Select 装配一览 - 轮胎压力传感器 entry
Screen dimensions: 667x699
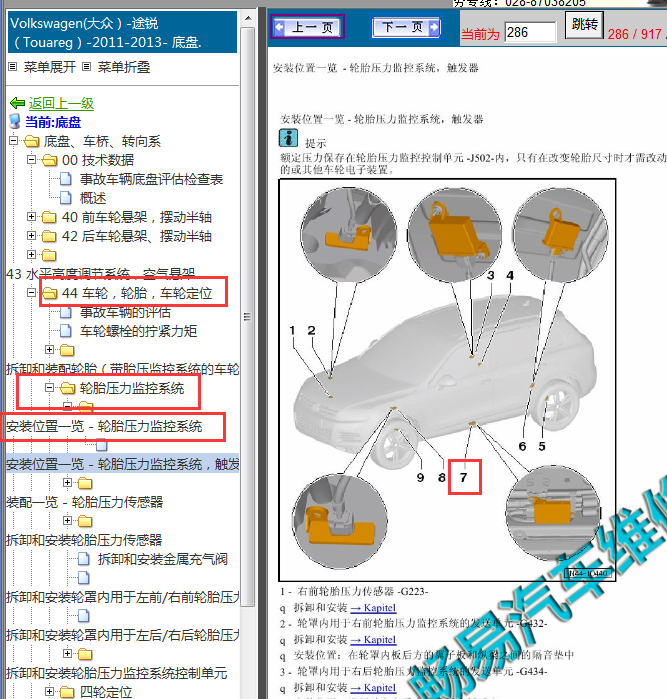84,502
